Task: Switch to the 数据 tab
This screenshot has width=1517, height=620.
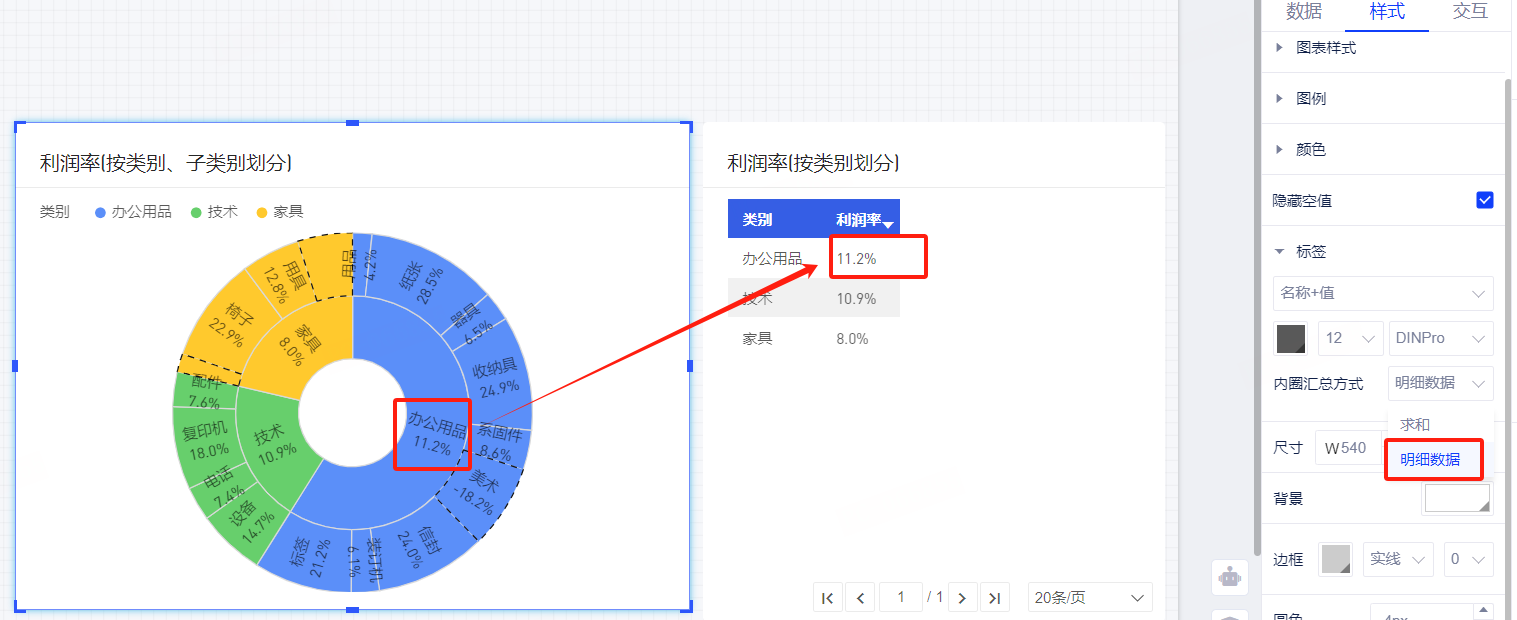Action: pos(1303,12)
